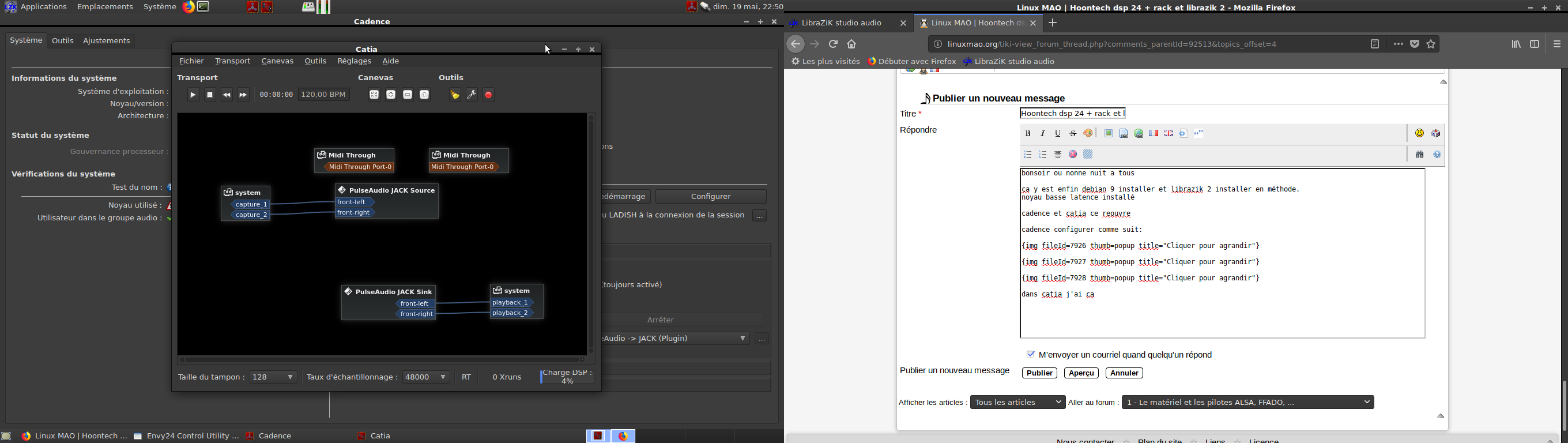Apply italic formatting in forum editor
Image resolution: width=1568 pixels, height=443 pixels.
pos(1043,133)
